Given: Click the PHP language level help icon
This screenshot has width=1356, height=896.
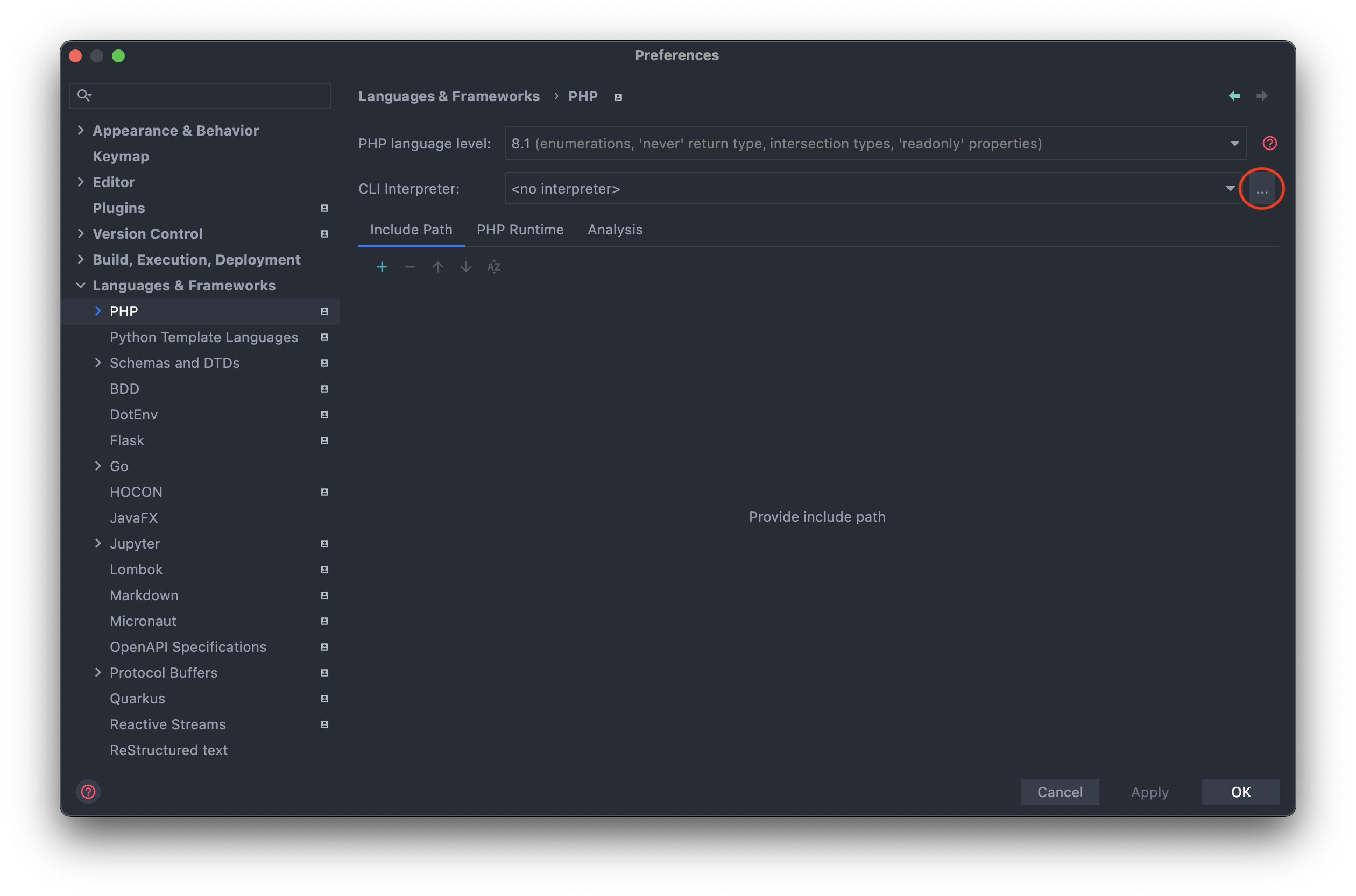Looking at the screenshot, I should tap(1270, 143).
